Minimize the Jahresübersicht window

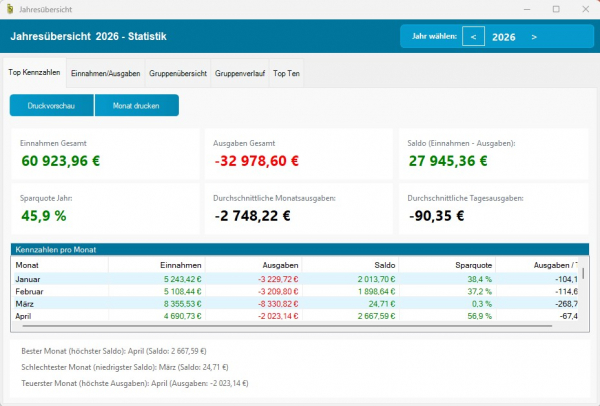pyautogui.click(x=527, y=9)
